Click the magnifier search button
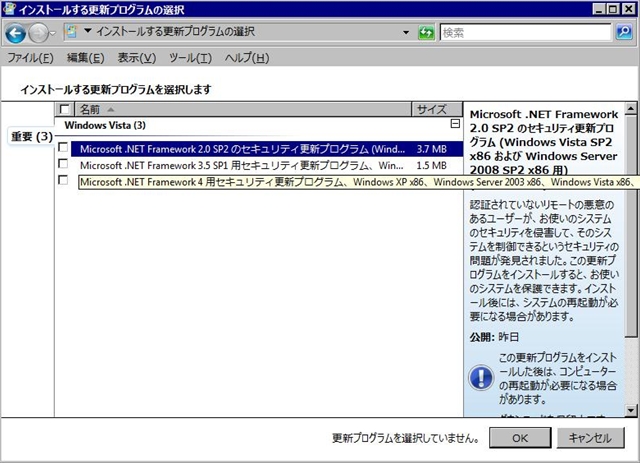The height and width of the screenshot is (463, 640). click(x=624, y=32)
